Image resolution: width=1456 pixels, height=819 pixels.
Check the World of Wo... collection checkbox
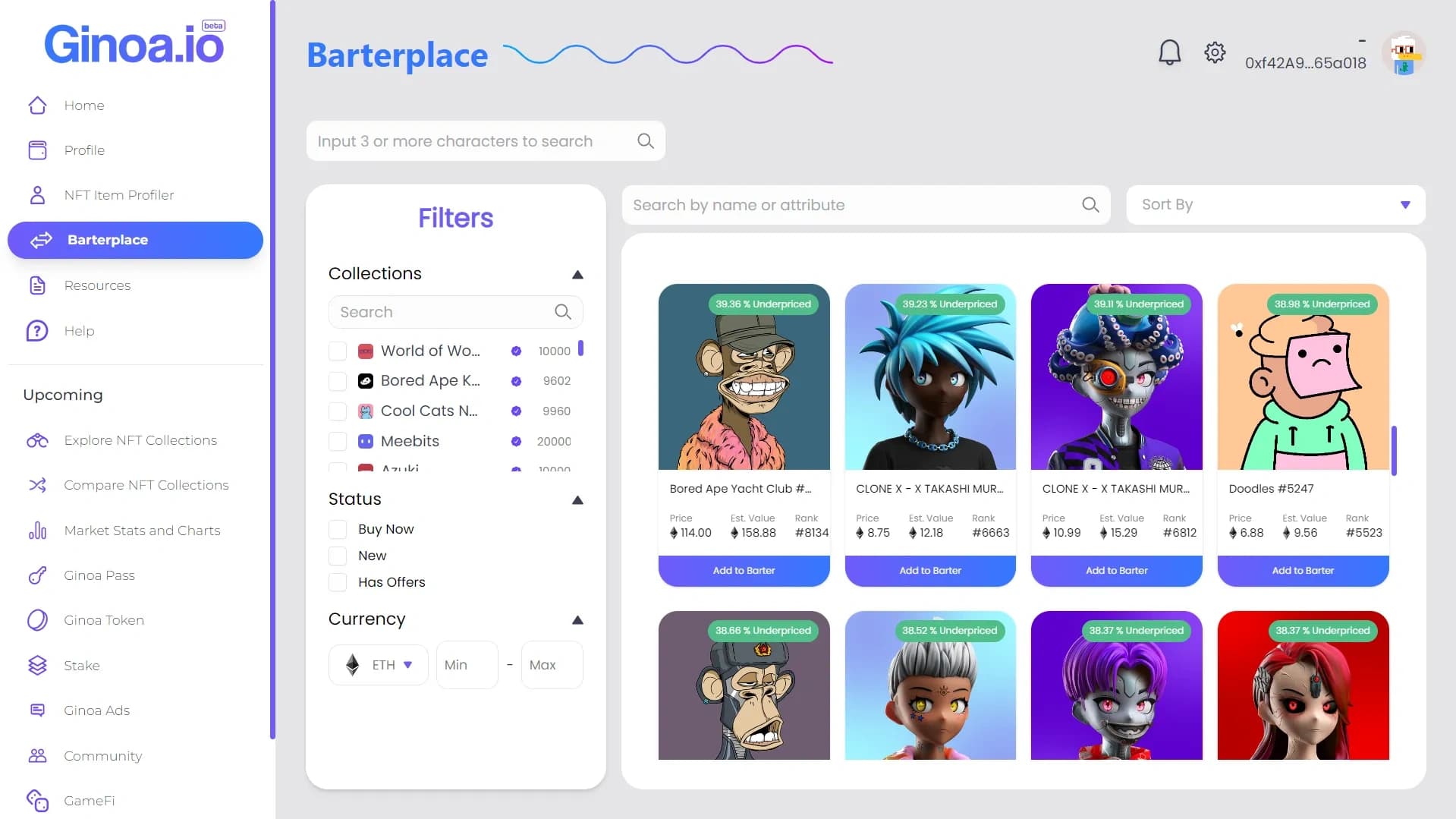pos(338,351)
